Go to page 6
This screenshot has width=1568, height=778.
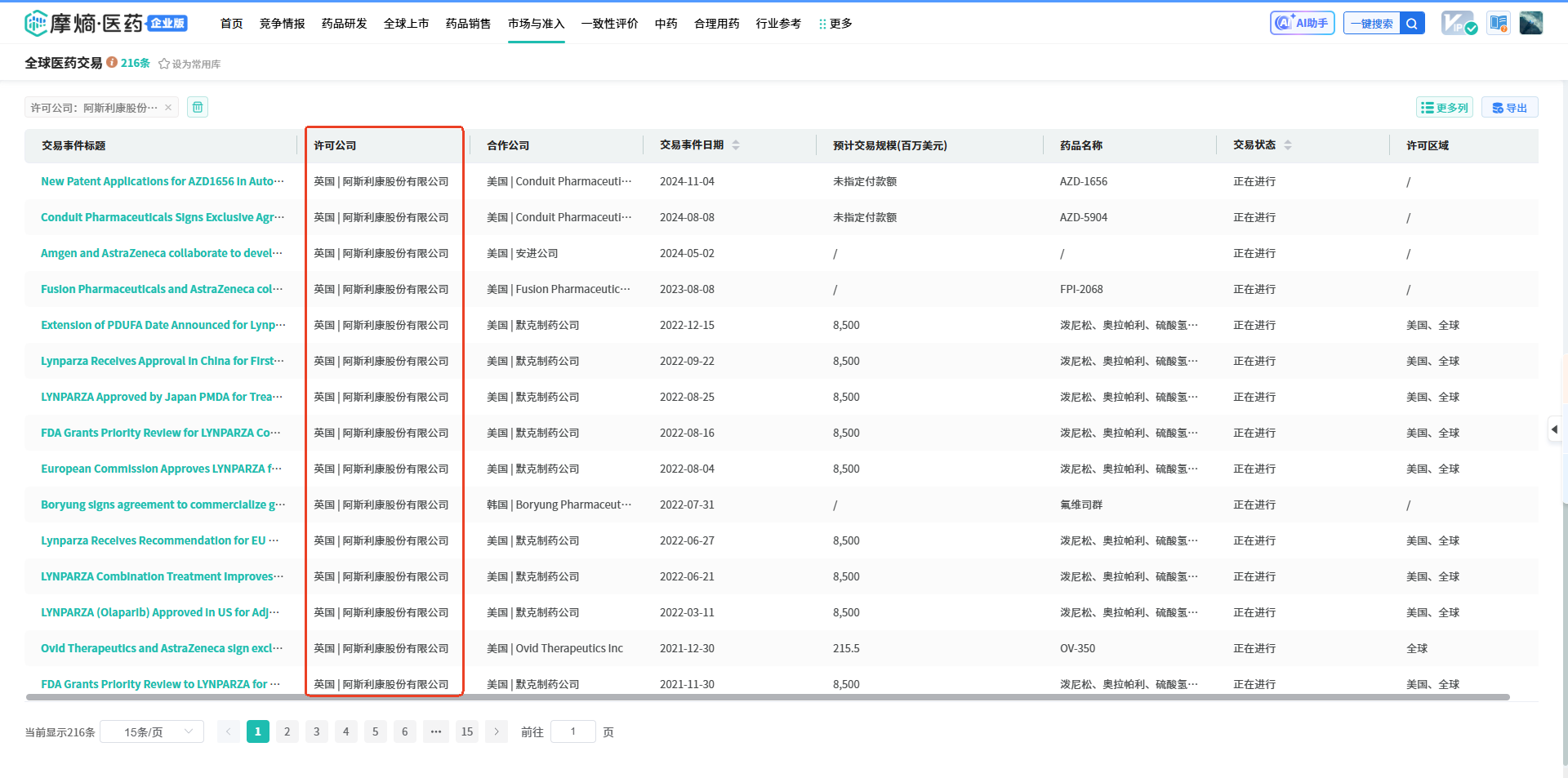(x=405, y=731)
